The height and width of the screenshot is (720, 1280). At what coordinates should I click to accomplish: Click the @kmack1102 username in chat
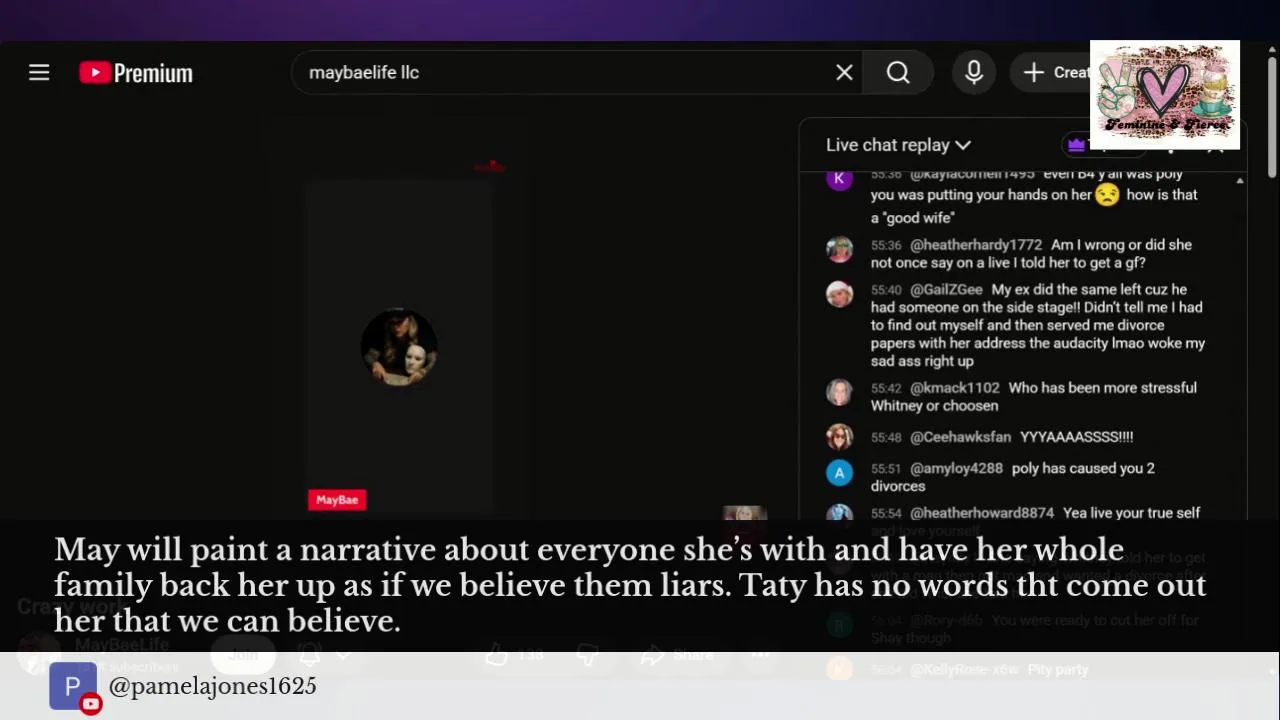point(955,388)
